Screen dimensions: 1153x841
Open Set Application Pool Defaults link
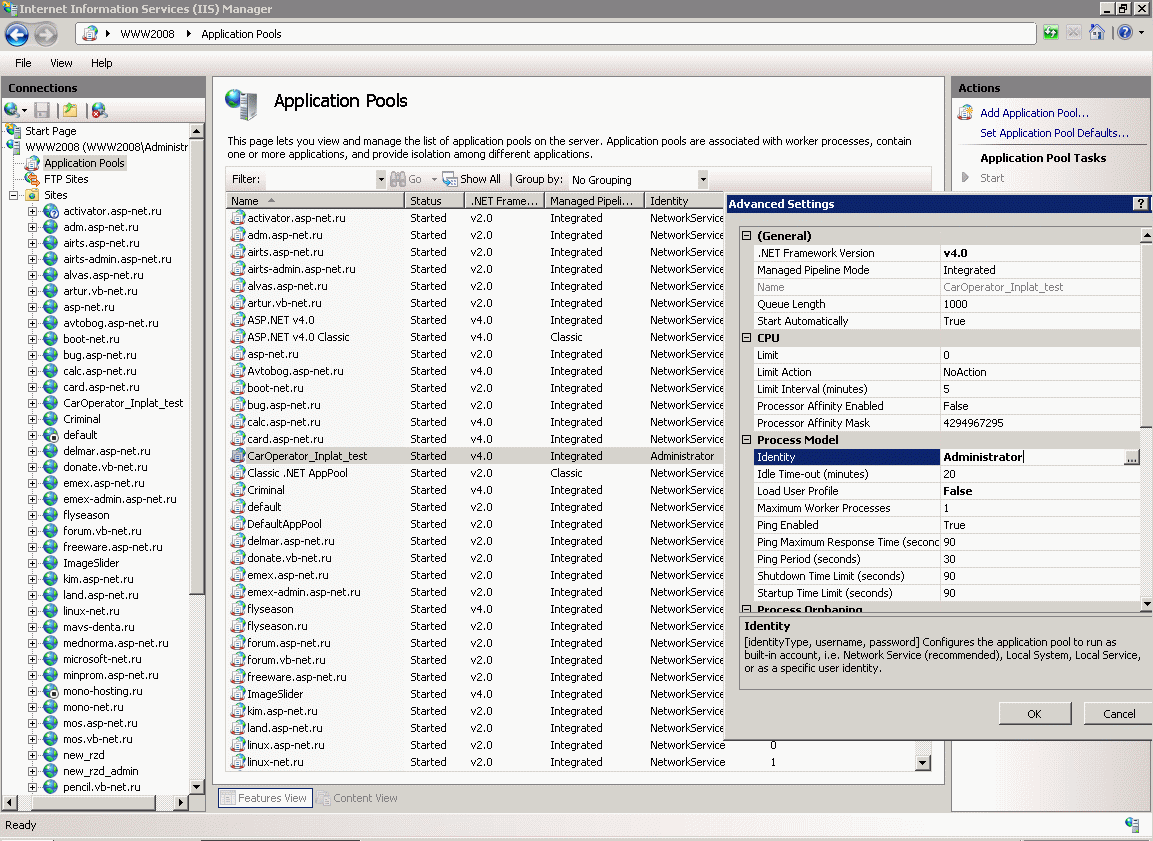(1054, 133)
